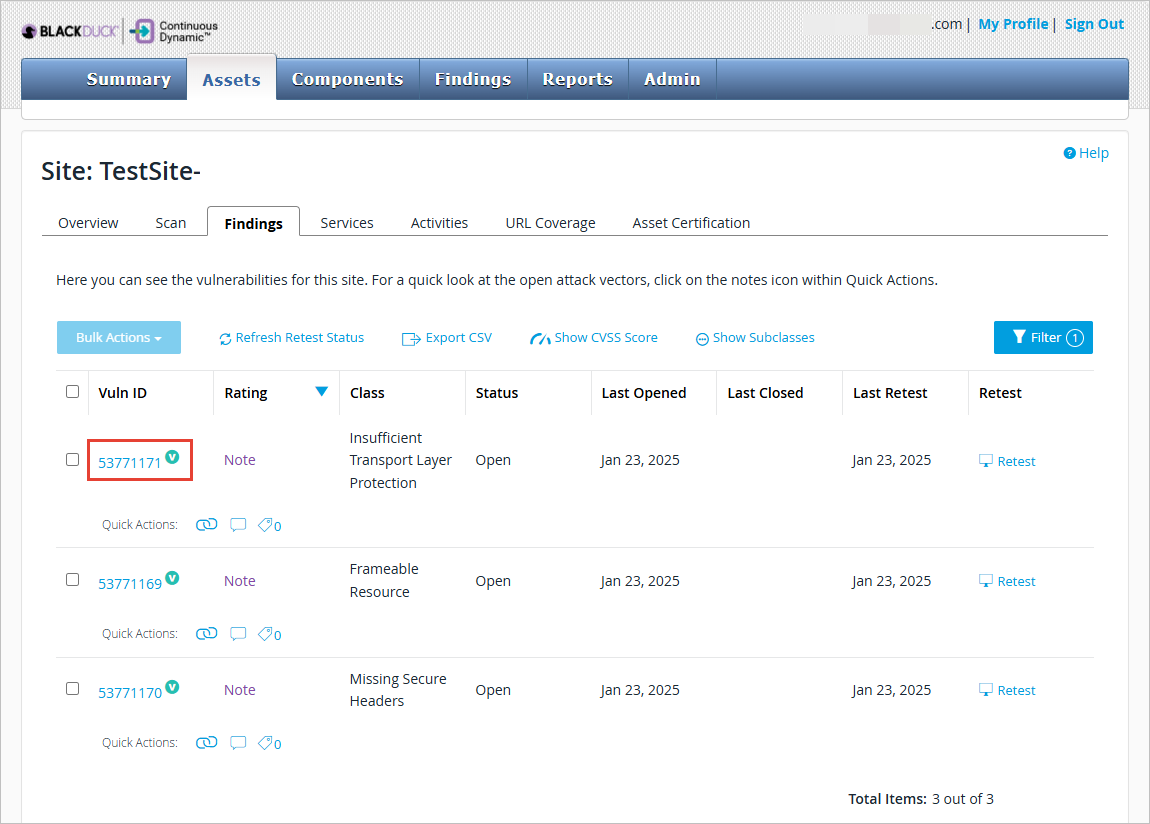Switch to the Asset Certification tab
The height and width of the screenshot is (824, 1150).
coord(691,223)
